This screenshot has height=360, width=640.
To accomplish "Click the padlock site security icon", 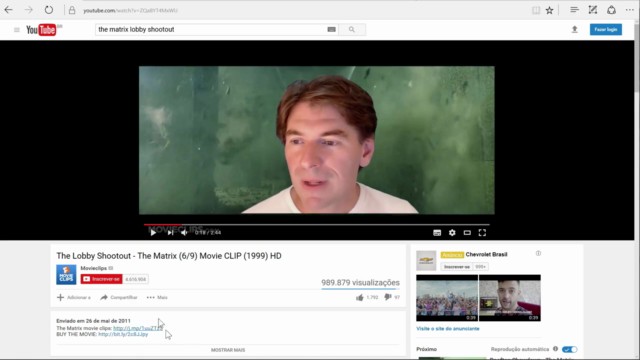I will (72, 10).
